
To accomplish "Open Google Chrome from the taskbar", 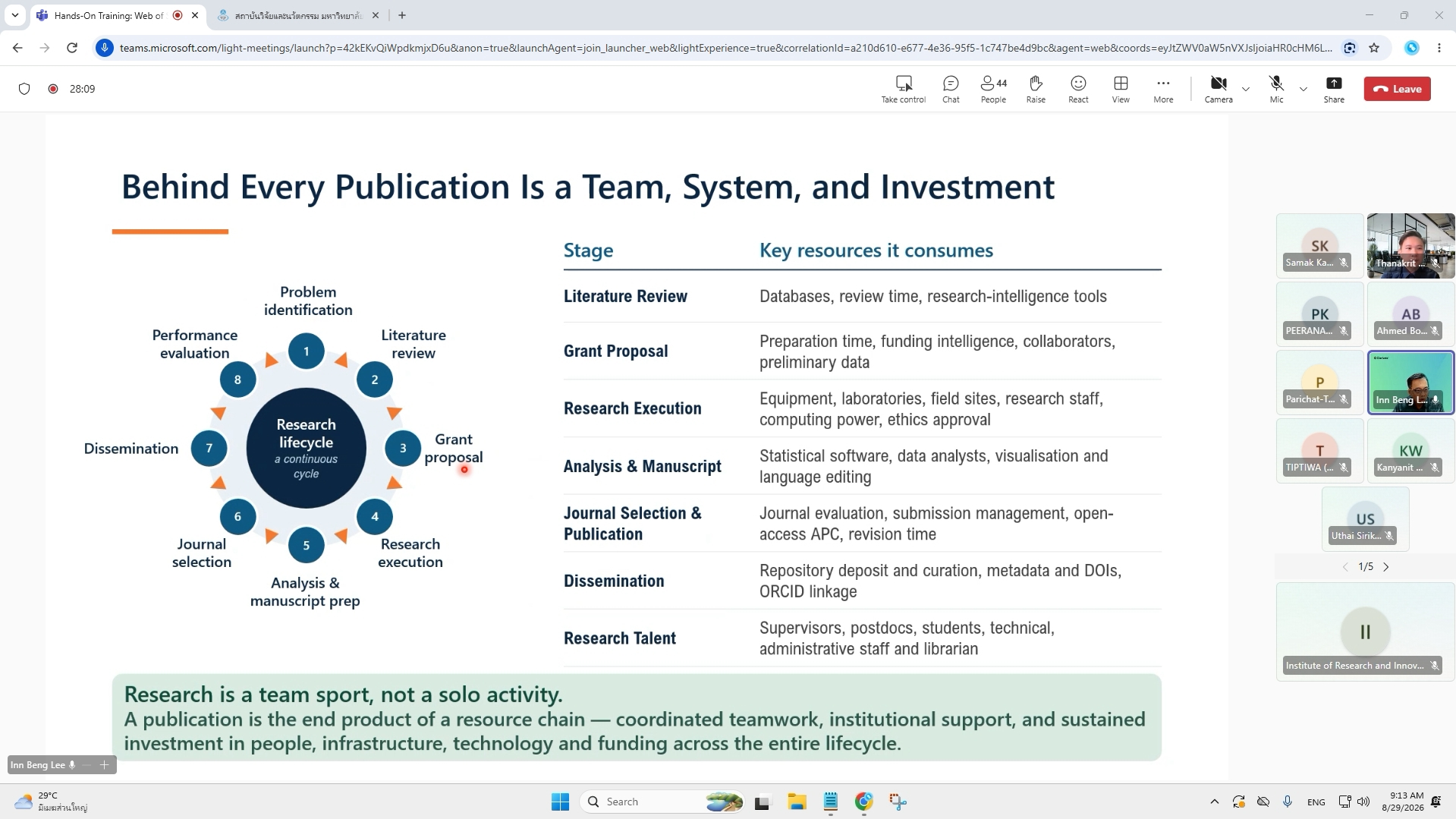I will pyautogui.click(x=864, y=802).
